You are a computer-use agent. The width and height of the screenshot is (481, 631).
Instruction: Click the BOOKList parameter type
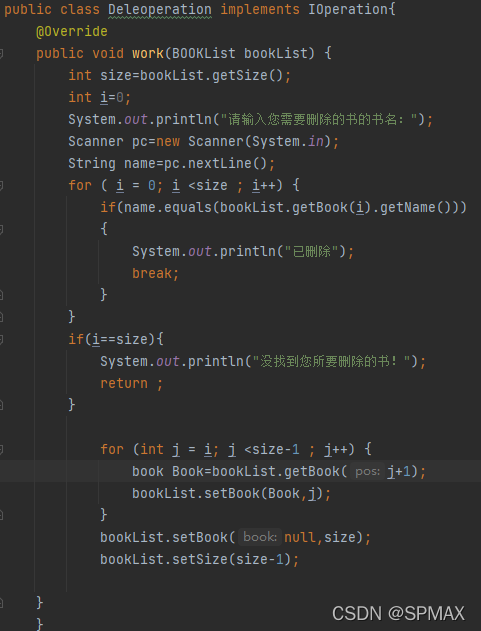(204, 54)
